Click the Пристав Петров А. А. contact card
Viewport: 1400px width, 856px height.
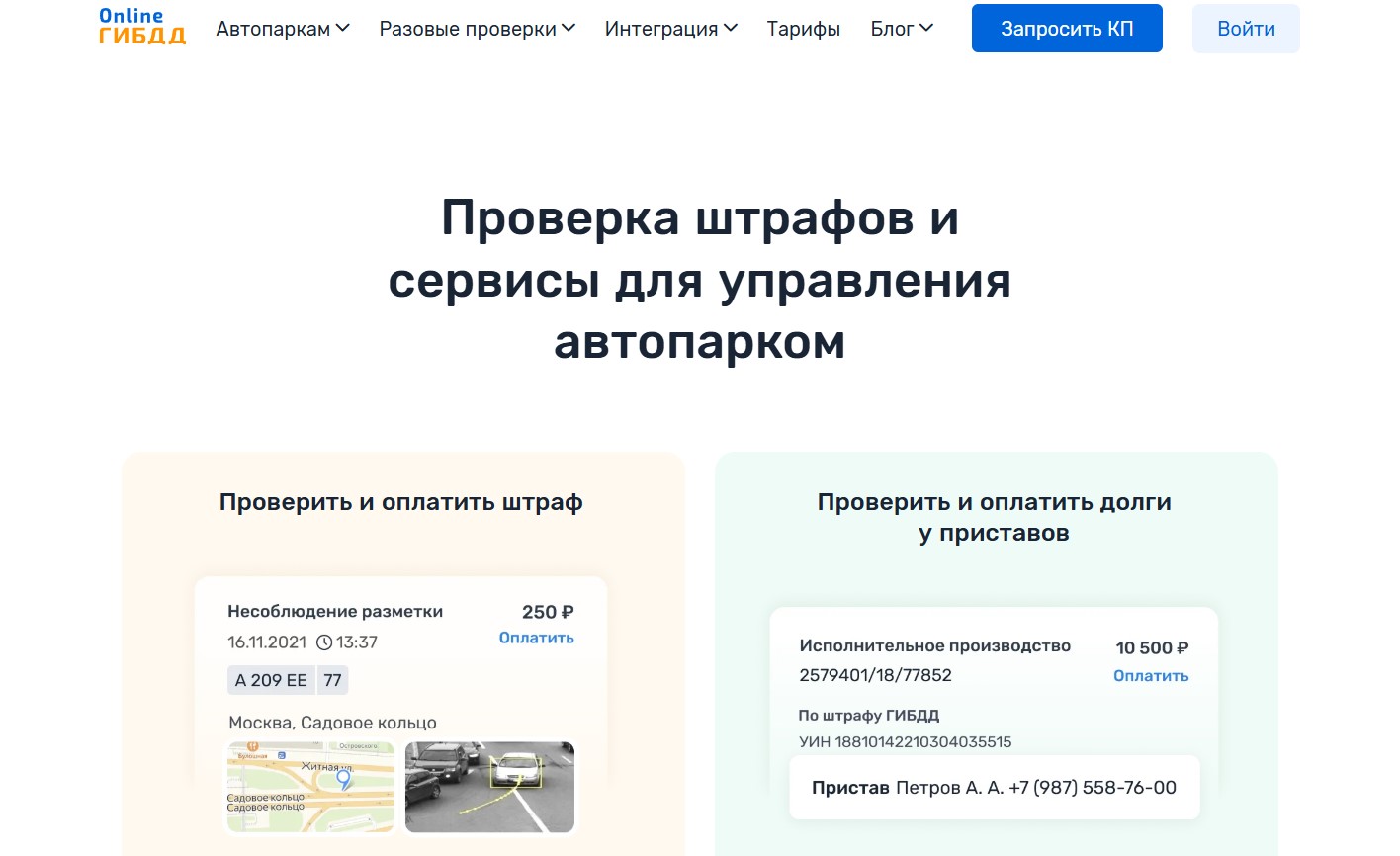click(994, 788)
